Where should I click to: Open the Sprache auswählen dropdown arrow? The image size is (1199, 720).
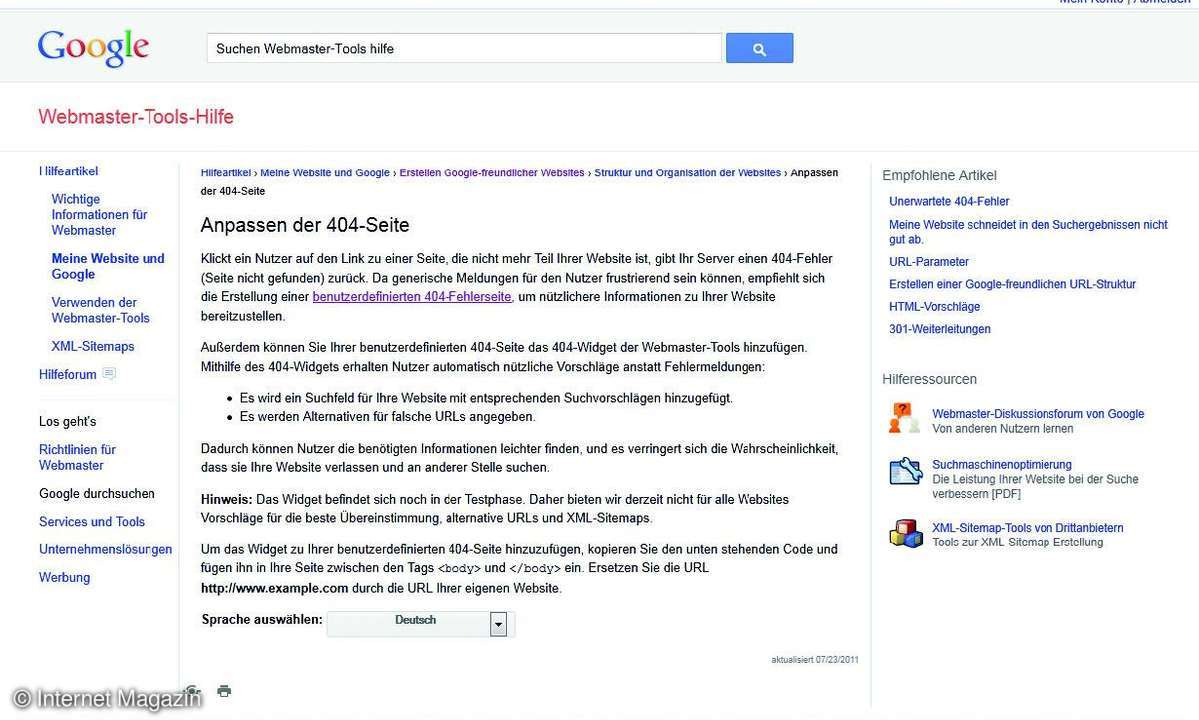click(x=499, y=624)
